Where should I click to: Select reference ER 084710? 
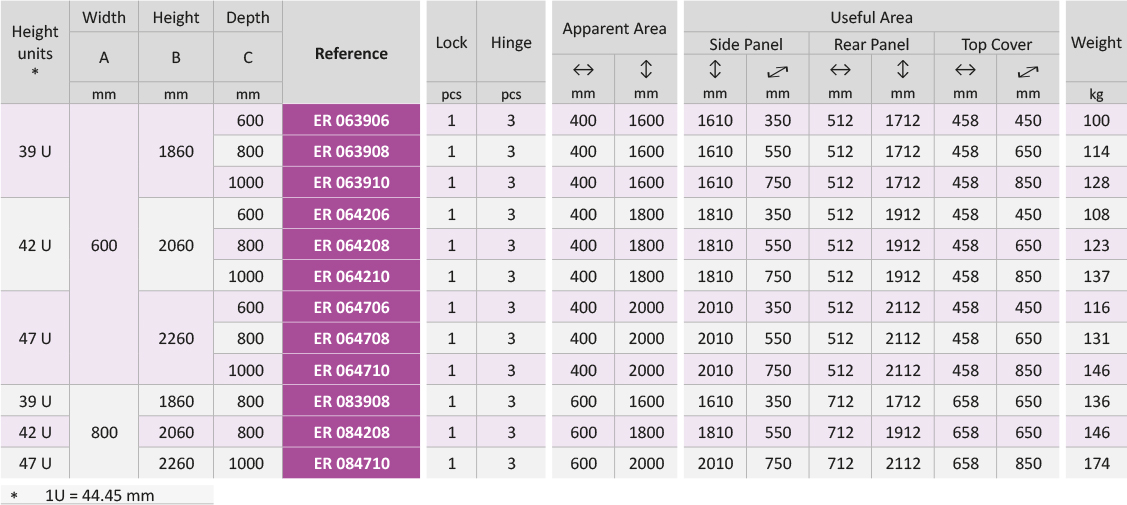[351, 464]
